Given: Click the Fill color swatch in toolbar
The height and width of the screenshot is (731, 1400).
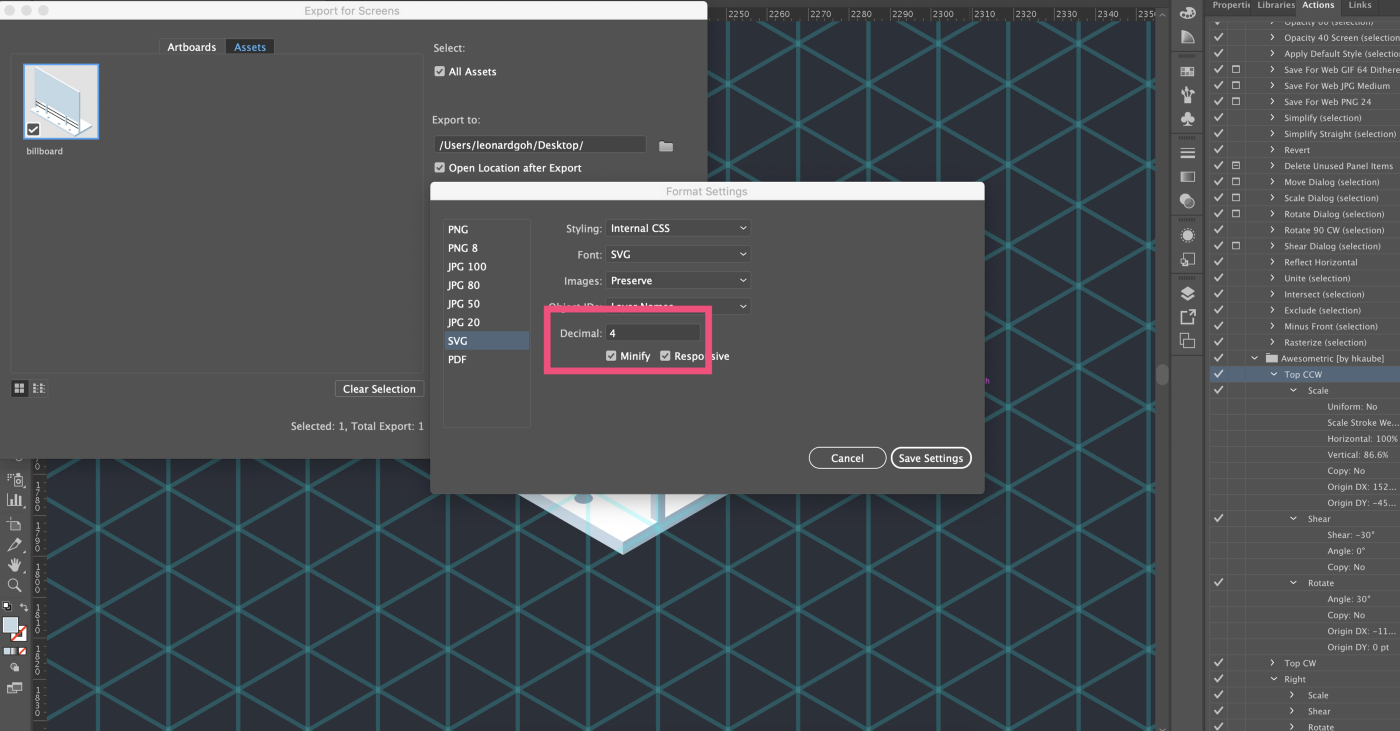Looking at the screenshot, I should tap(10, 625).
